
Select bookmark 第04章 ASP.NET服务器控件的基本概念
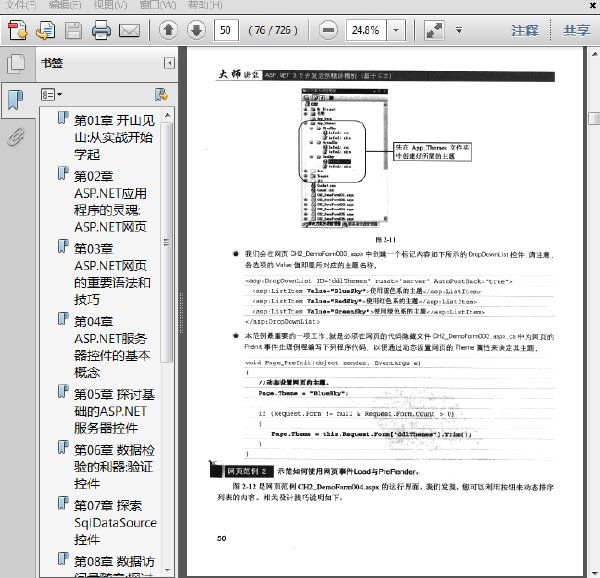click(112, 347)
